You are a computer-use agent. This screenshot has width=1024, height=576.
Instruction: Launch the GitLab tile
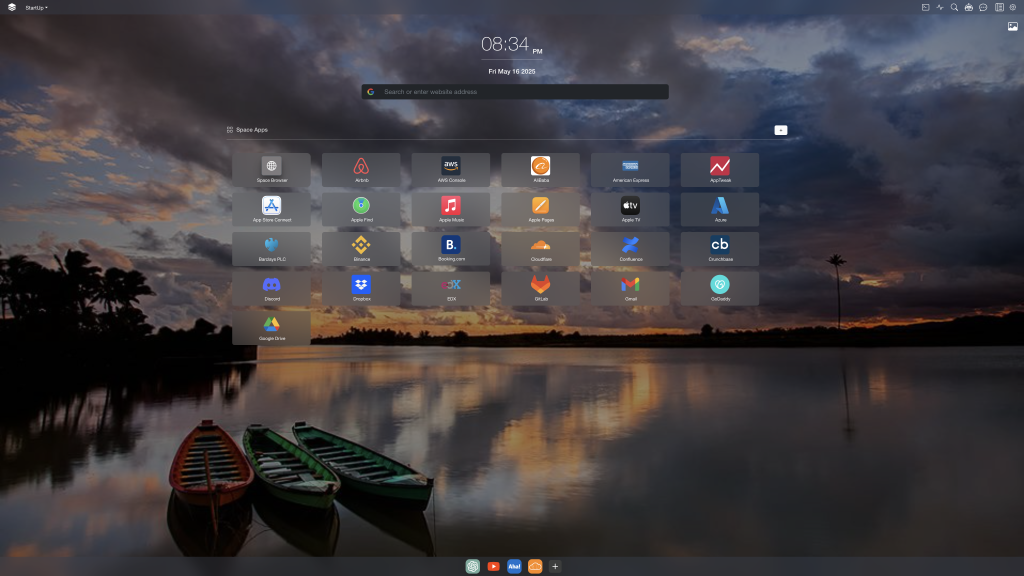click(541, 289)
